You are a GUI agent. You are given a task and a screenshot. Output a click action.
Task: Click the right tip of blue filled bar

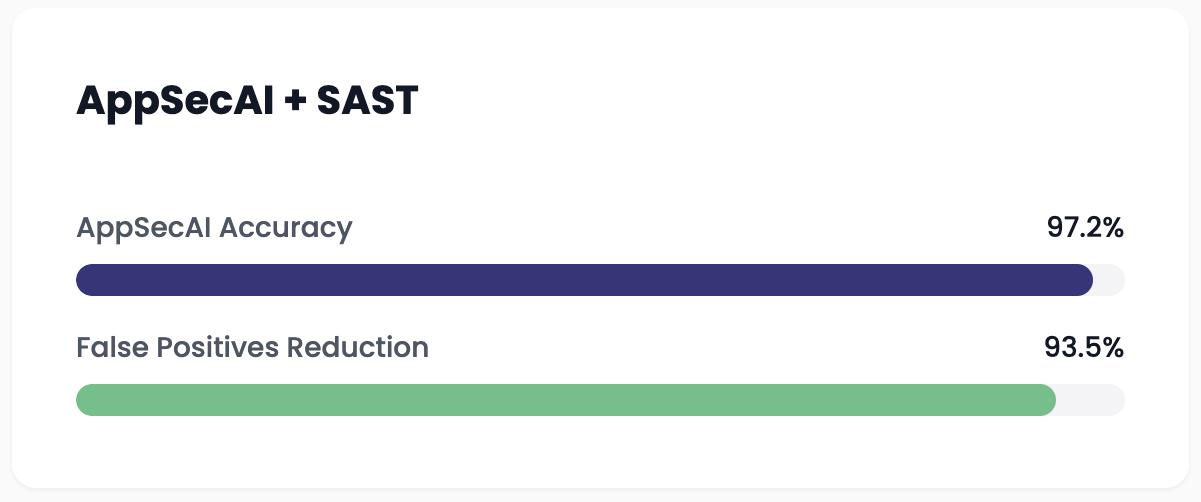[x=1084, y=280]
